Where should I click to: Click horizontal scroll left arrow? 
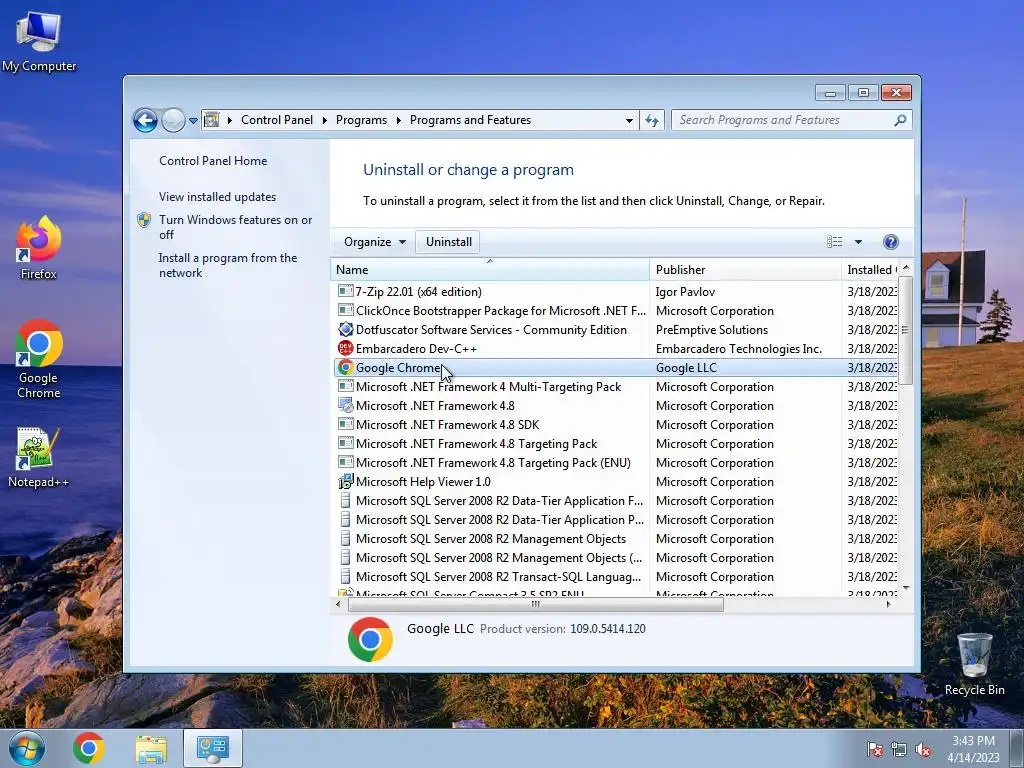[338, 604]
